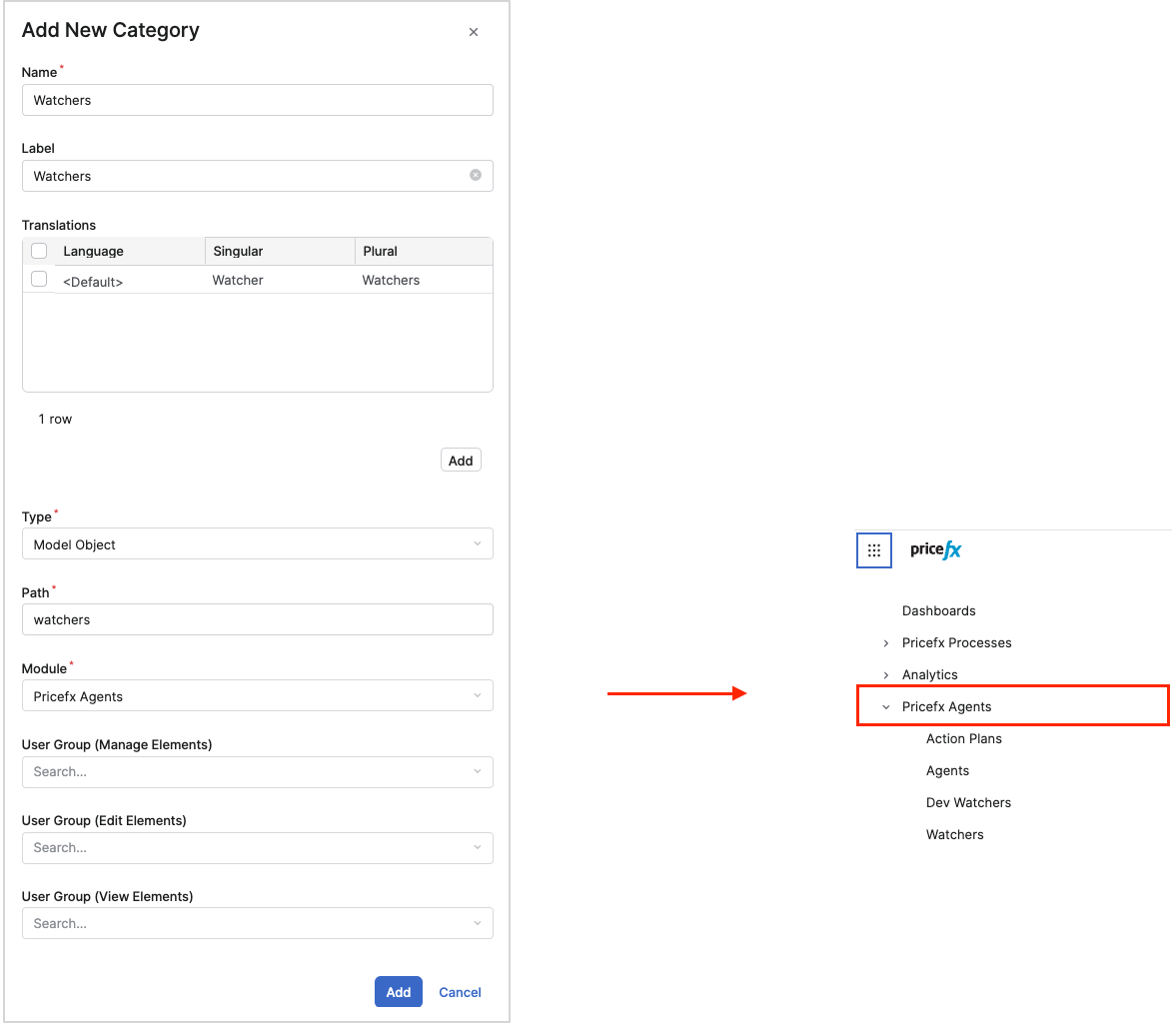Collapse the Pricefx Agents menu section

(886, 707)
